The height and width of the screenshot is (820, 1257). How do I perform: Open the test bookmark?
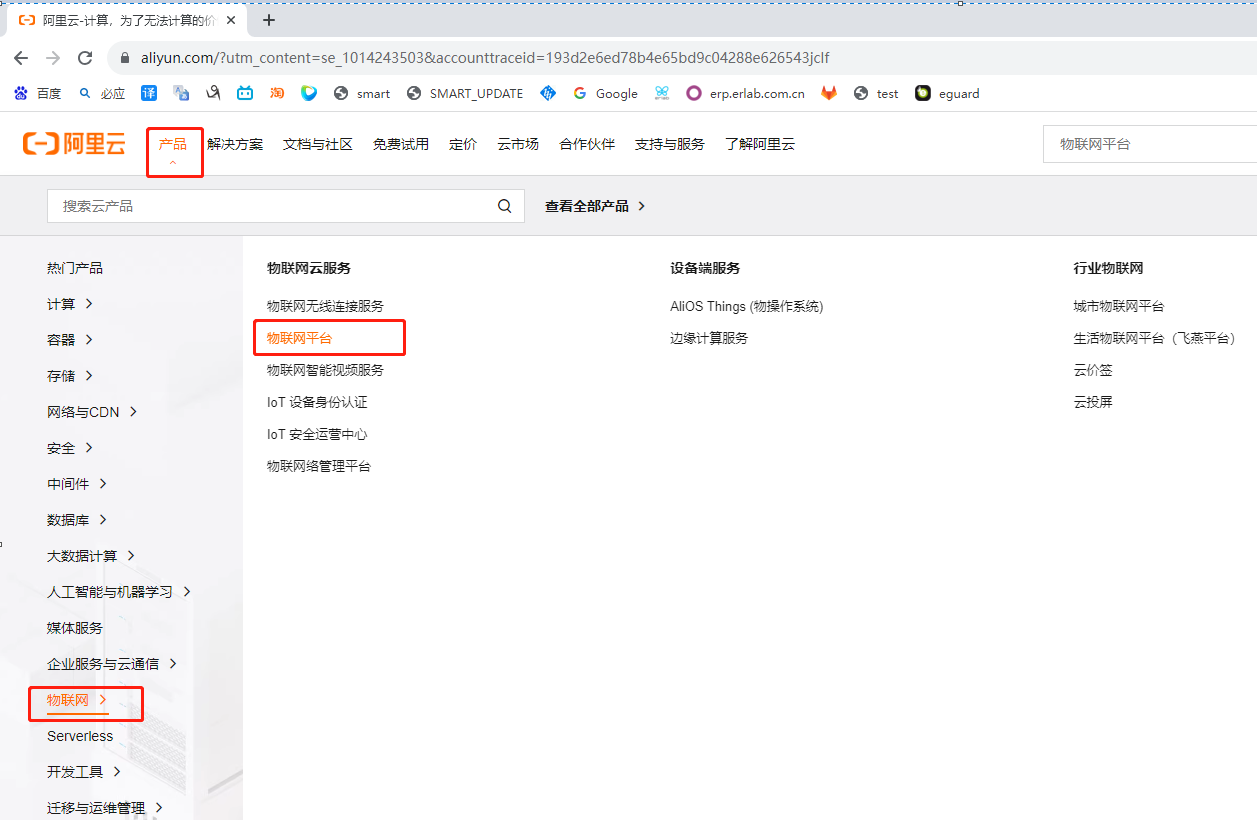pos(876,93)
